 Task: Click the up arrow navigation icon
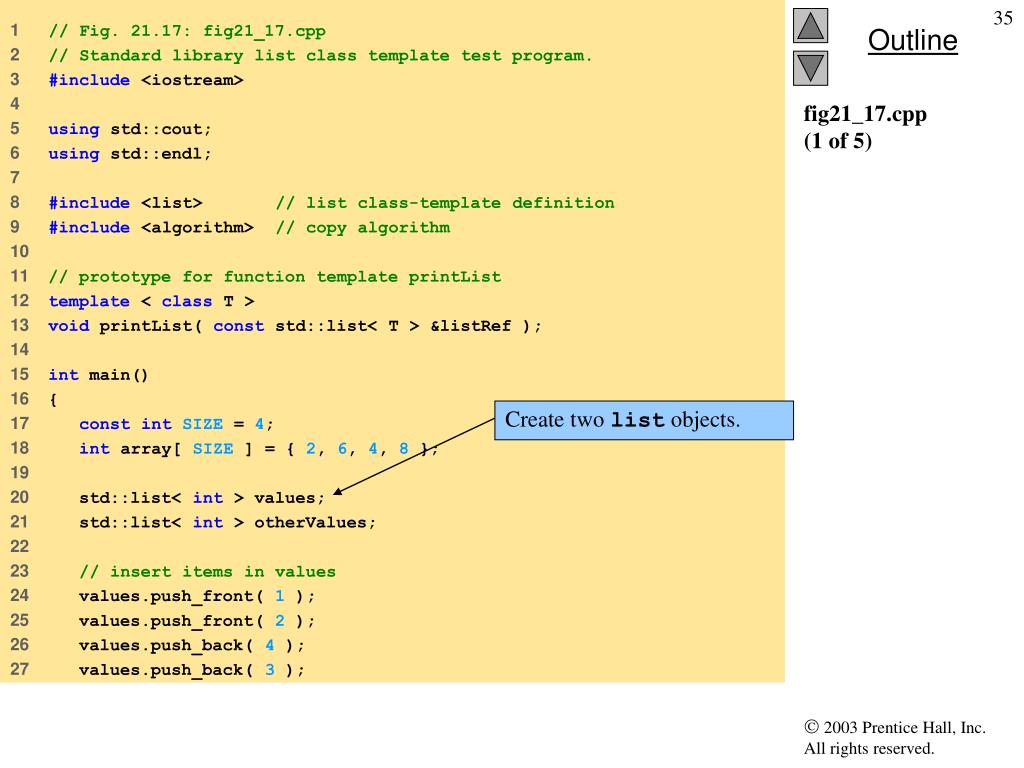coord(810,25)
